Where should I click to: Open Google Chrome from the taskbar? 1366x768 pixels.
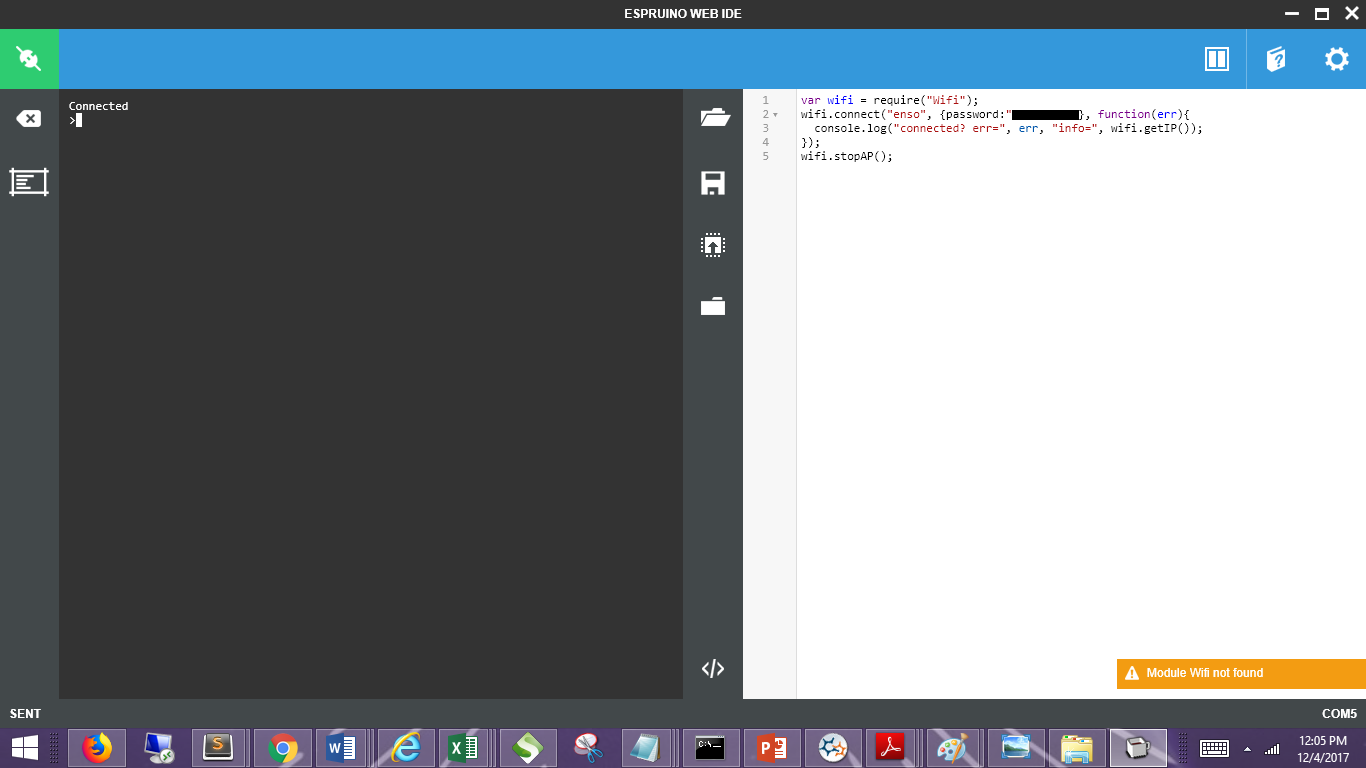click(283, 748)
